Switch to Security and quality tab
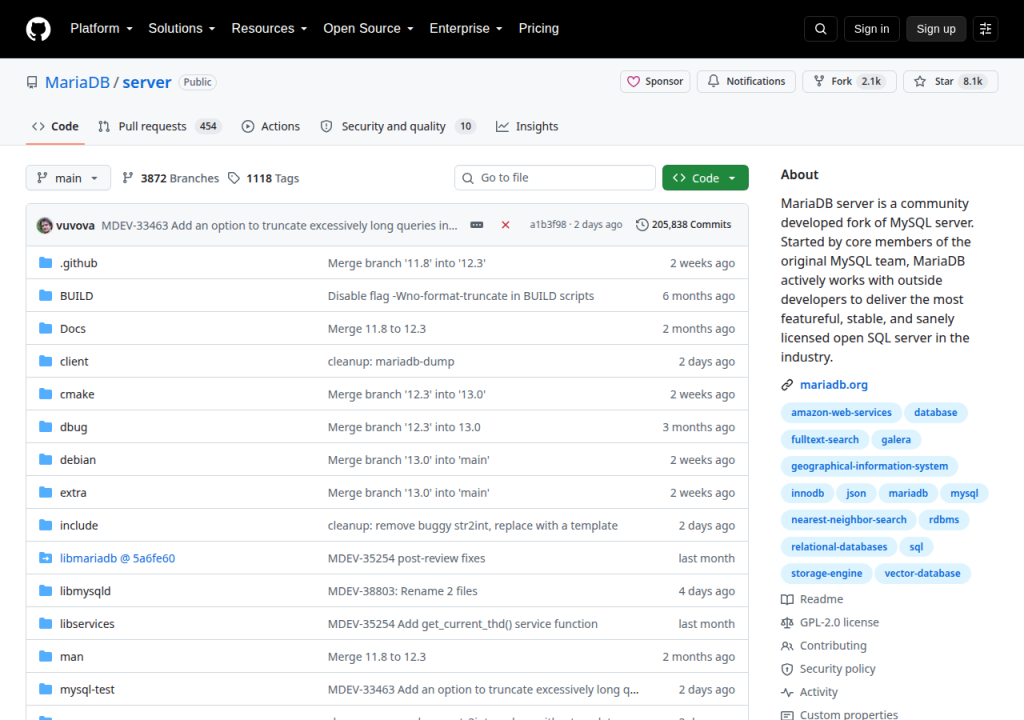The width and height of the screenshot is (1024, 720). tap(398, 127)
